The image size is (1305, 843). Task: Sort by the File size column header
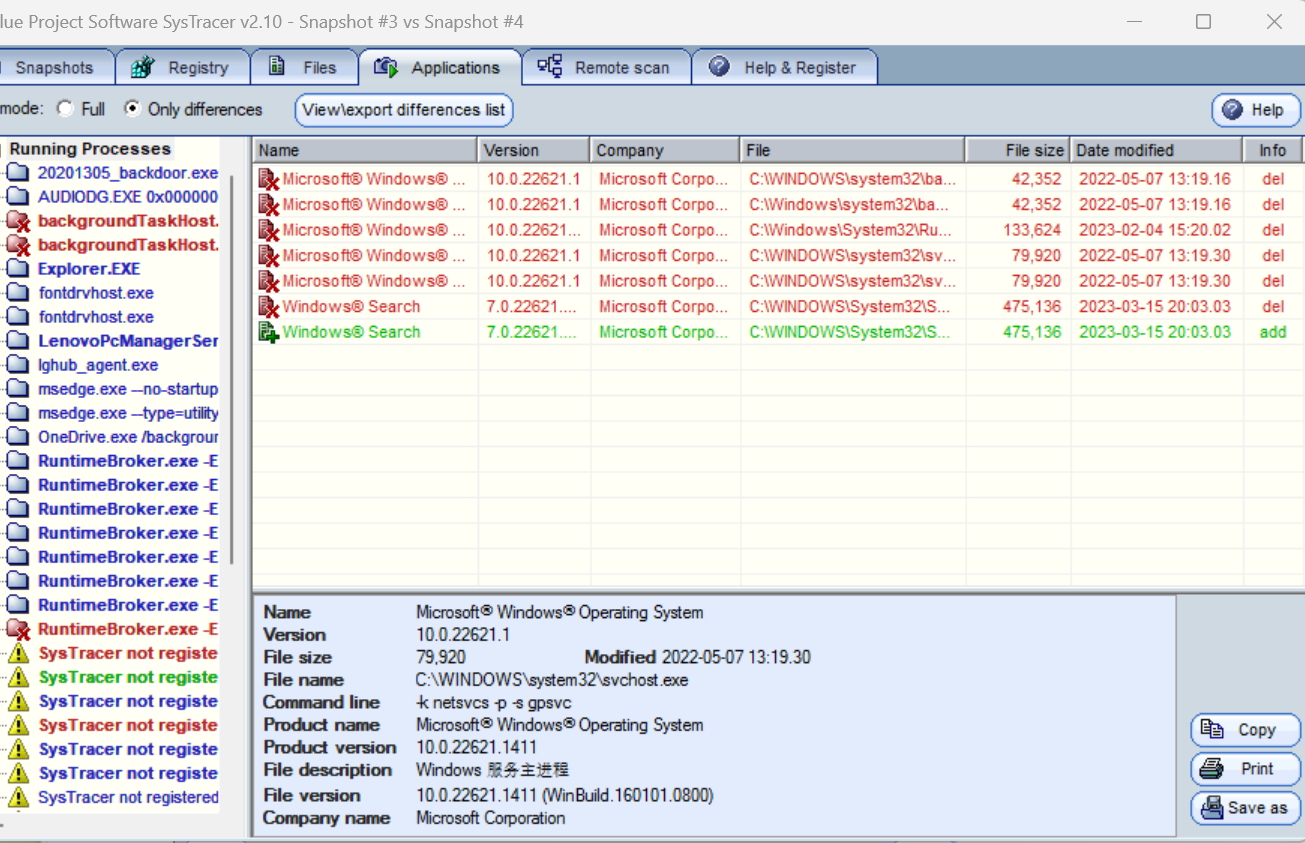1018,150
